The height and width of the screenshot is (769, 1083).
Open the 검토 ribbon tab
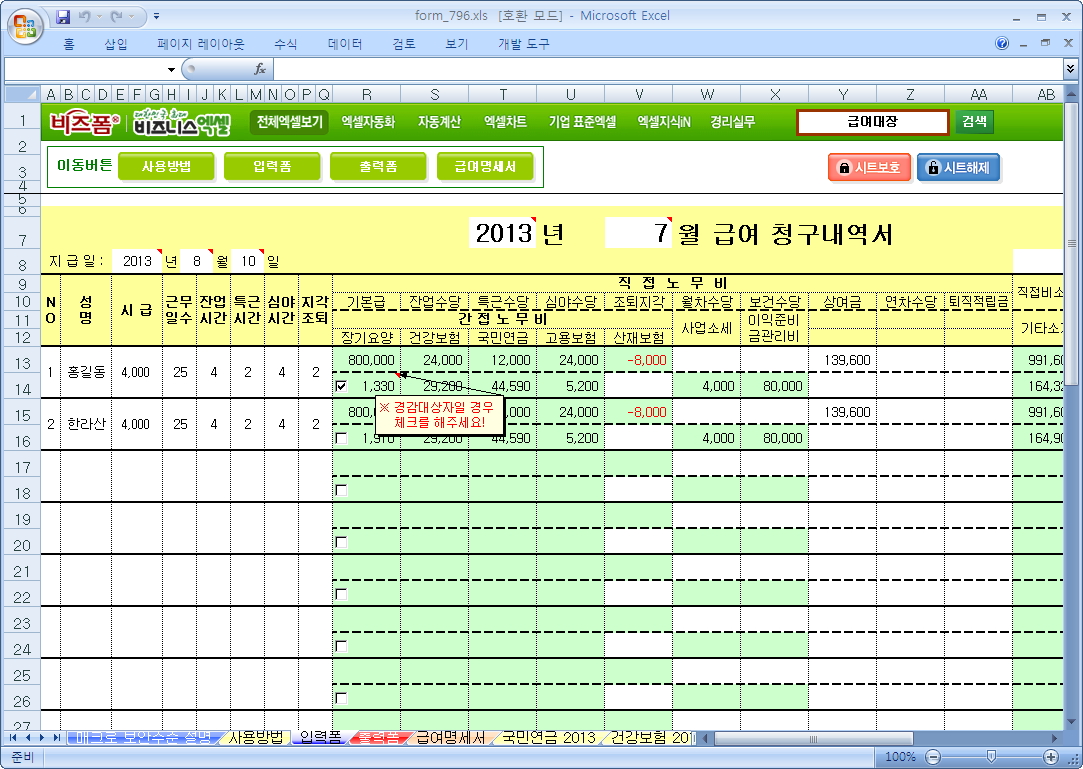(404, 44)
